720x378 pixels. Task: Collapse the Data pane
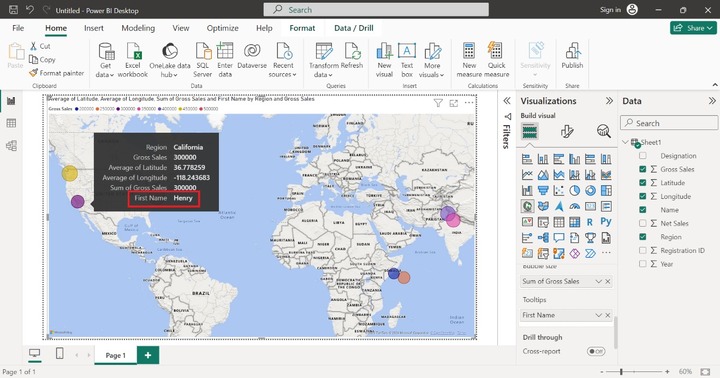pyautogui.click(x=712, y=101)
